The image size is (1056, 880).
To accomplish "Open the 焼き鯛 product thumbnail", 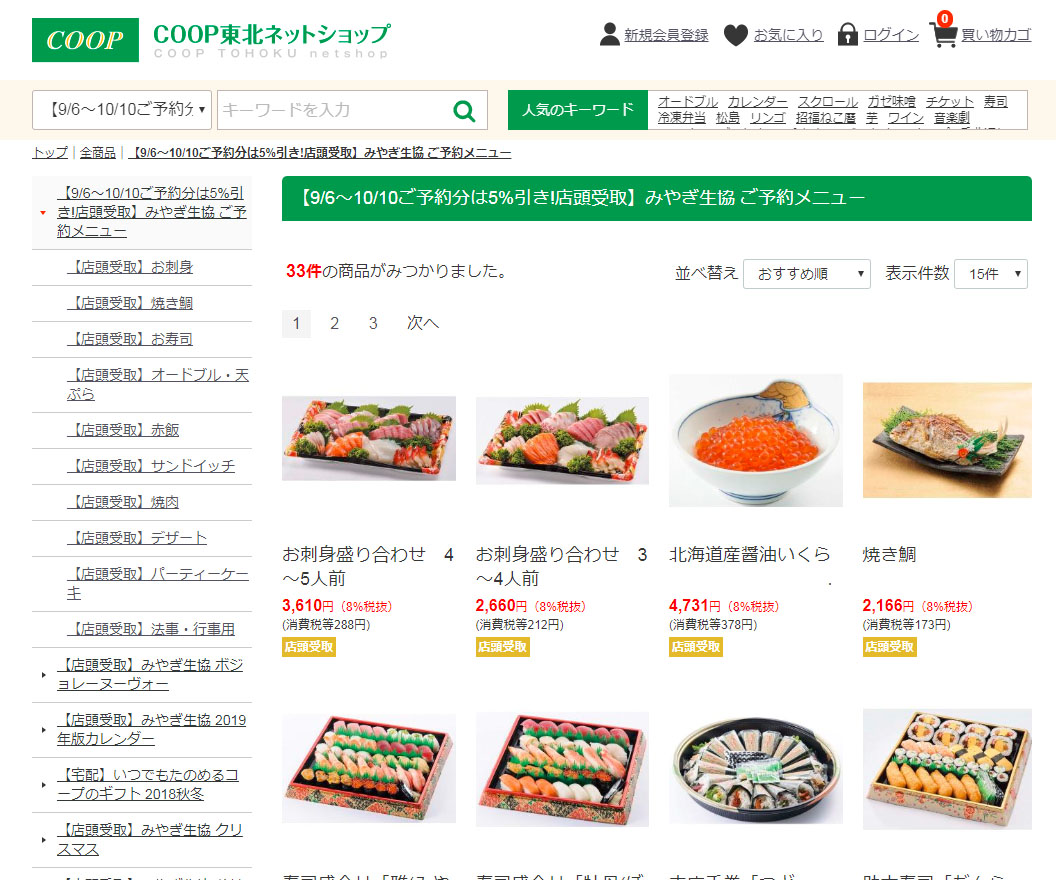I will click(947, 440).
